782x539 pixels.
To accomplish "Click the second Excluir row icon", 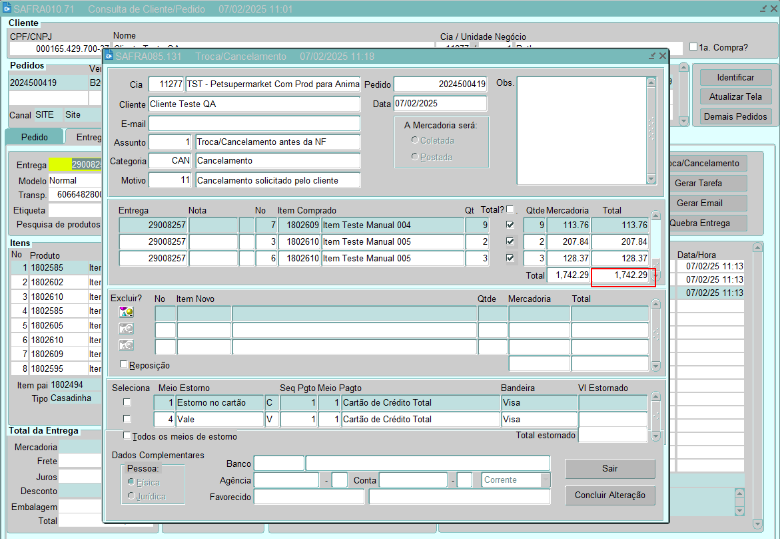I will click(126, 329).
